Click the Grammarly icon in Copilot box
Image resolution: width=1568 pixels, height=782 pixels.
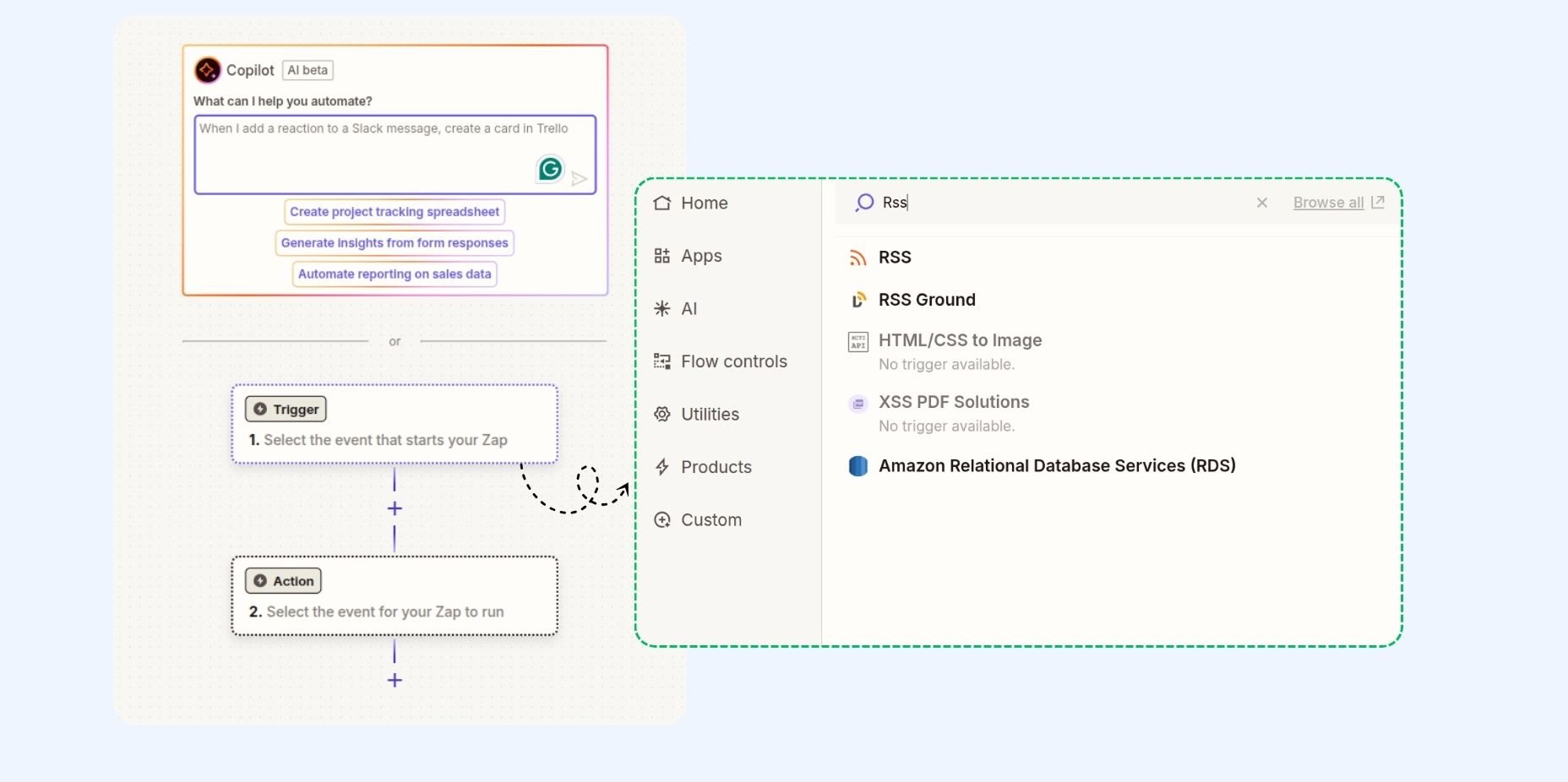point(550,170)
